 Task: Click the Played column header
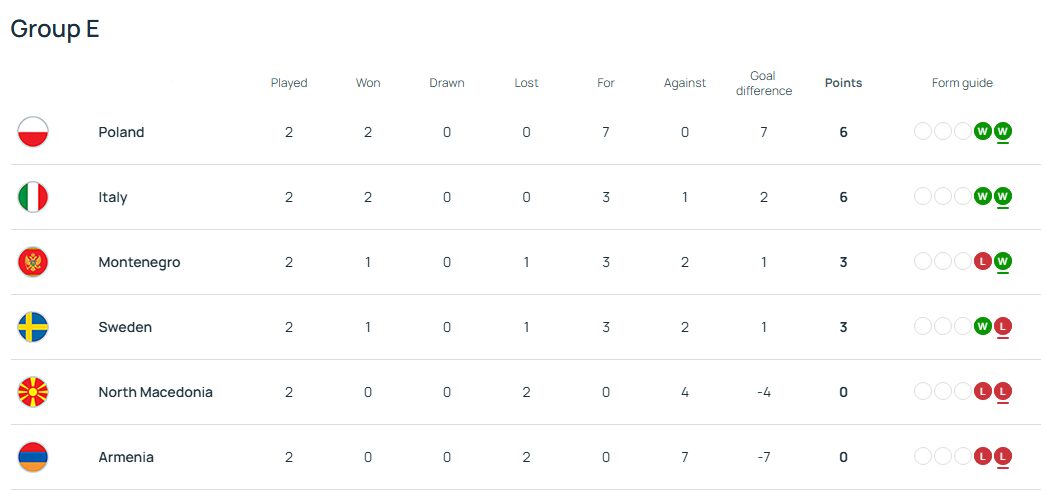click(x=289, y=83)
